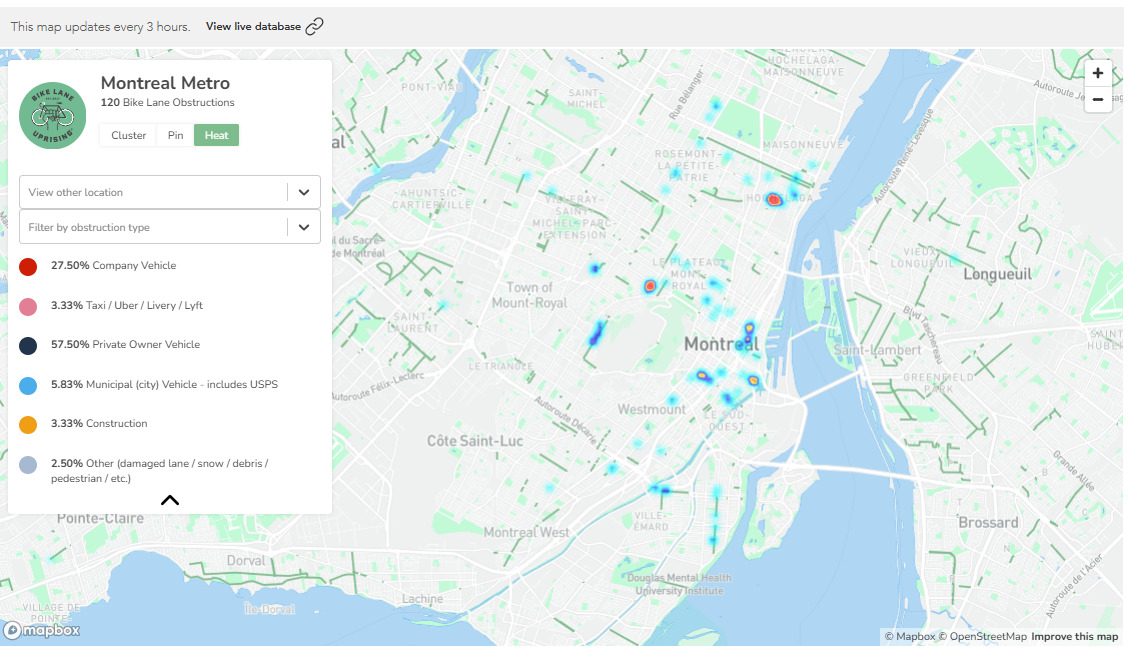This screenshot has height=655, width=1133.
Task: Click the Improve this map link
Action: 1074,637
